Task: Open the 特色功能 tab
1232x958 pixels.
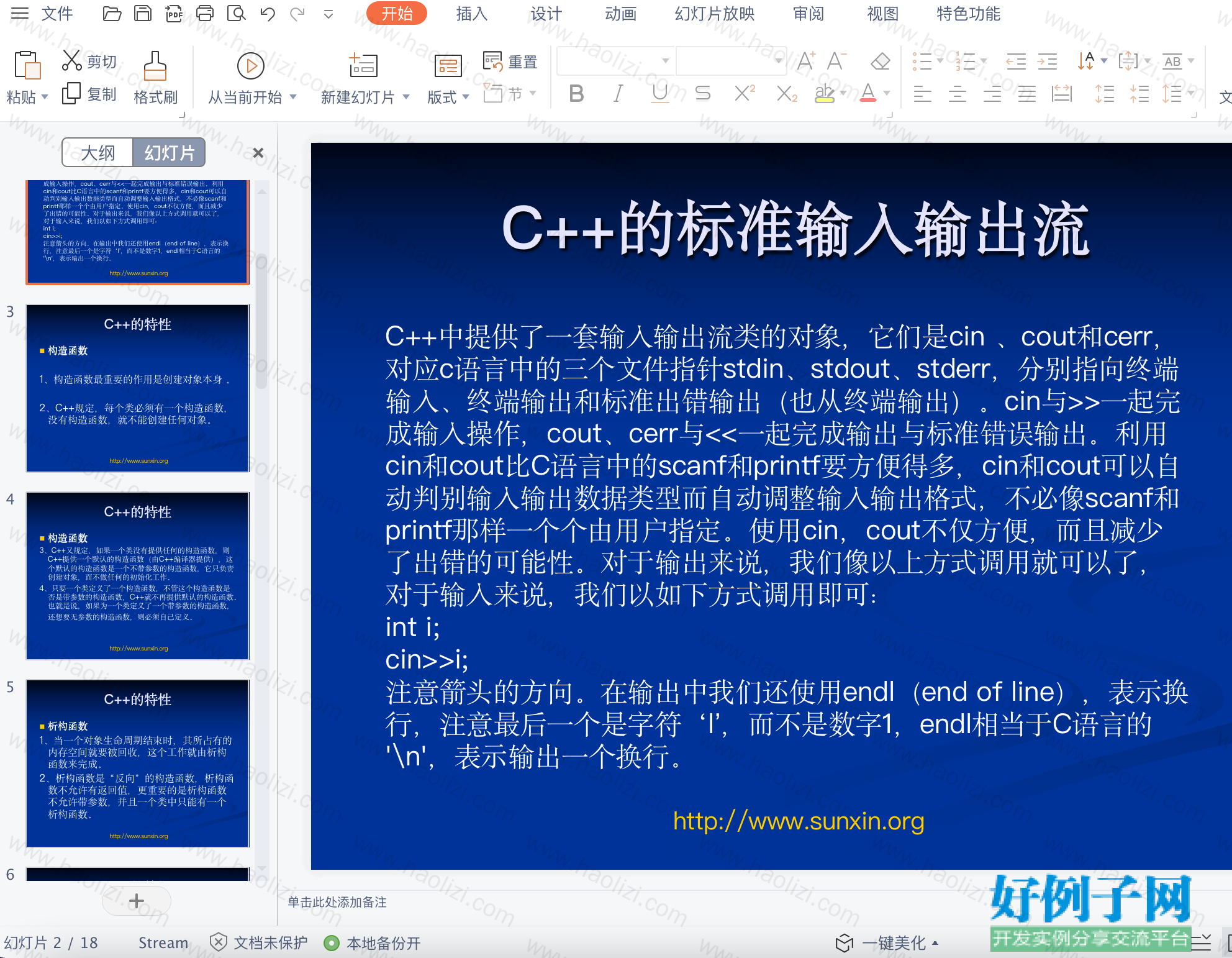Action: click(x=968, y=13)
